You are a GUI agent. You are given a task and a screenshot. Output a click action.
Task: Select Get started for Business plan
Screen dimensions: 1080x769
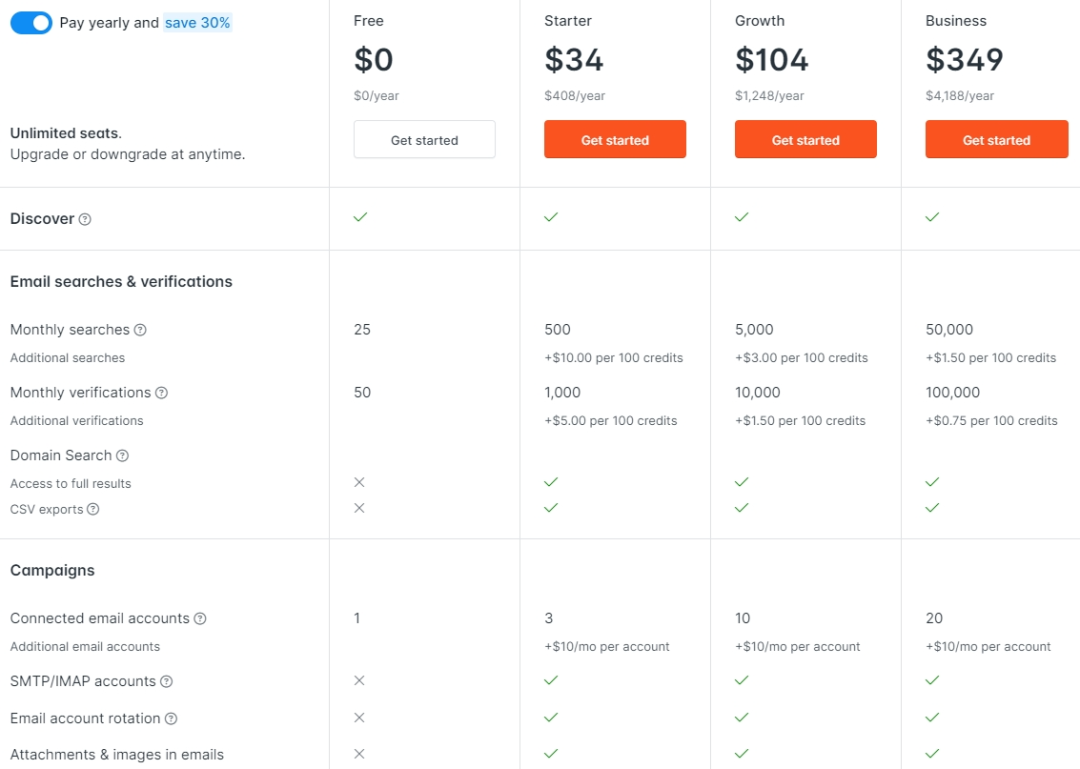[996, 140]
